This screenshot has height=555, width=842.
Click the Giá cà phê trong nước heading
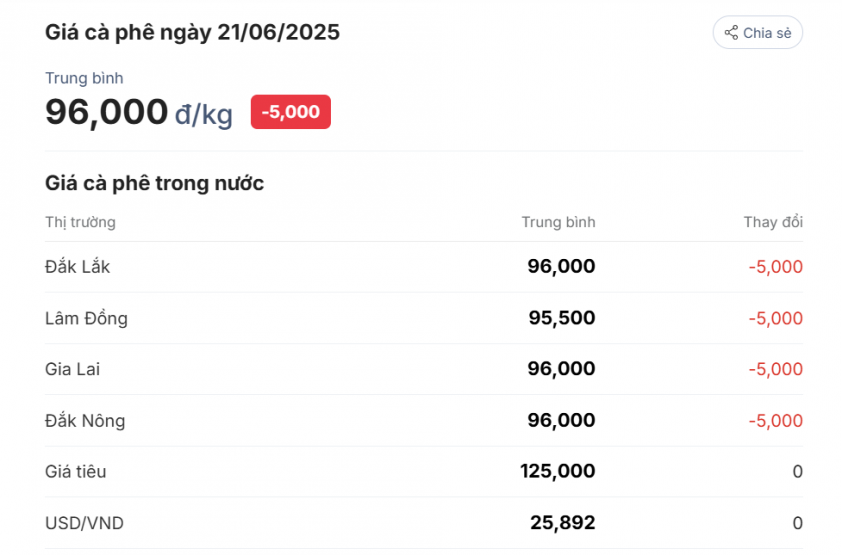point(154,183)
